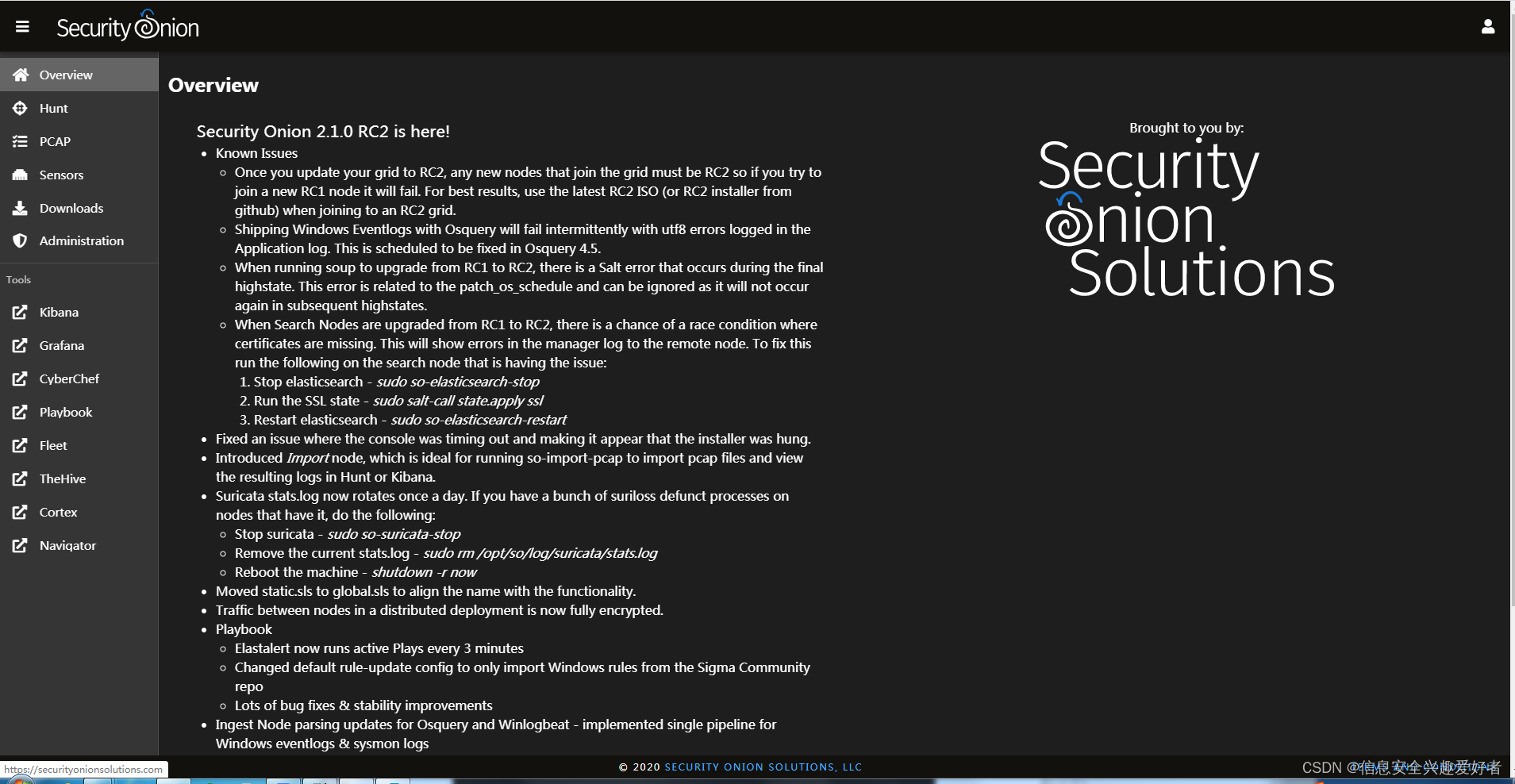Click the Administration shield icon
This screenshot has height=784, width=1515.
click(x=20, y=240)
